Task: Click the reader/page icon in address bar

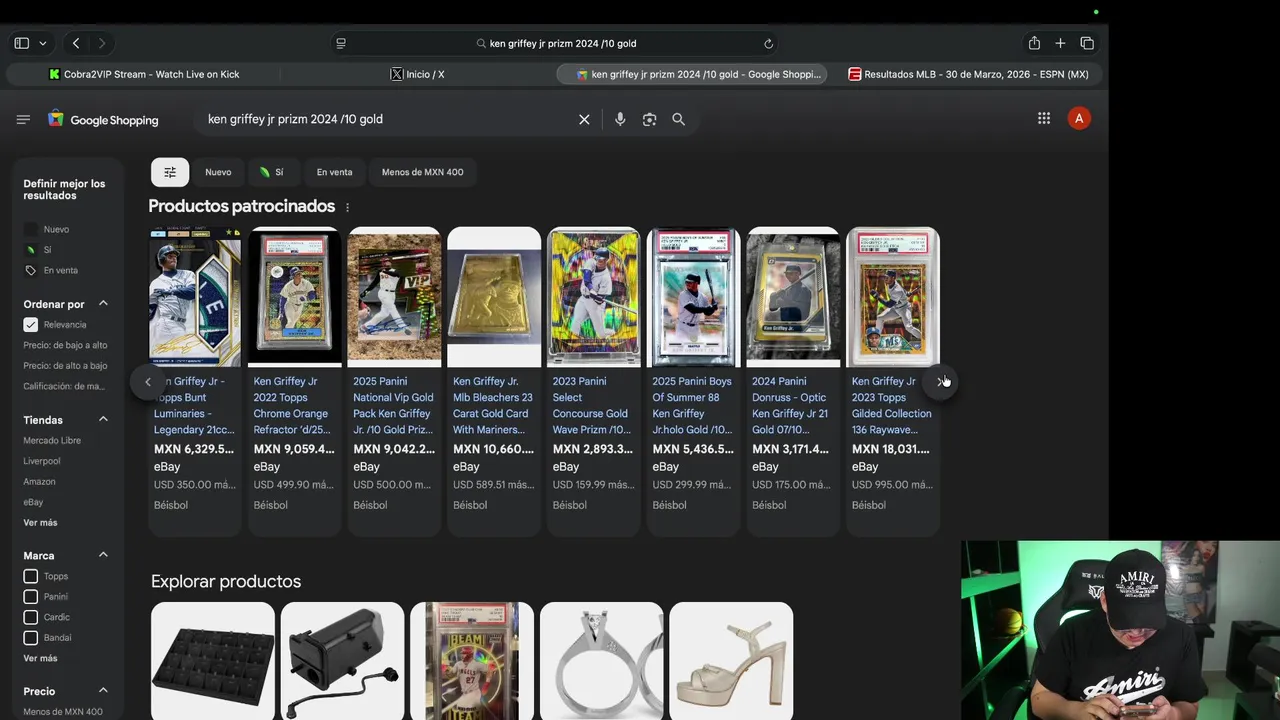Action: coord(341,43)
